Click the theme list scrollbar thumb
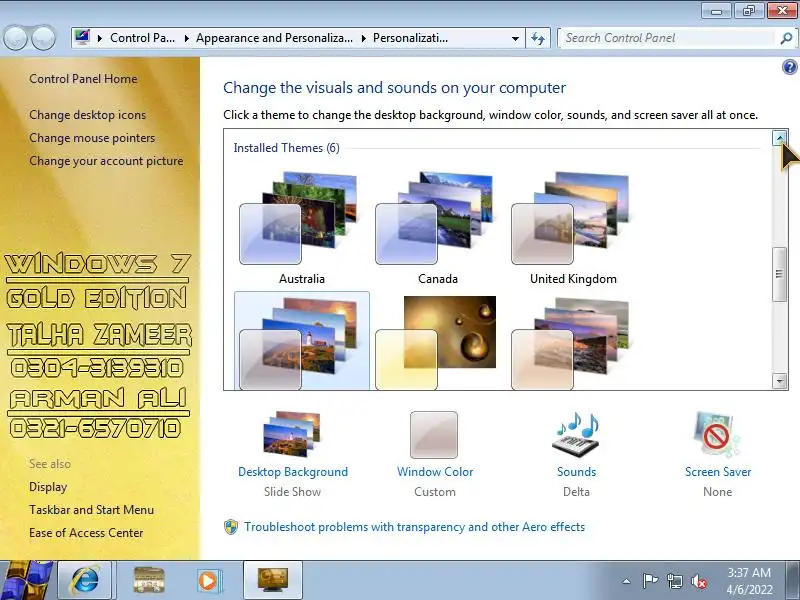The height and width of the screenshot is (600, 800). pos(779,274)
